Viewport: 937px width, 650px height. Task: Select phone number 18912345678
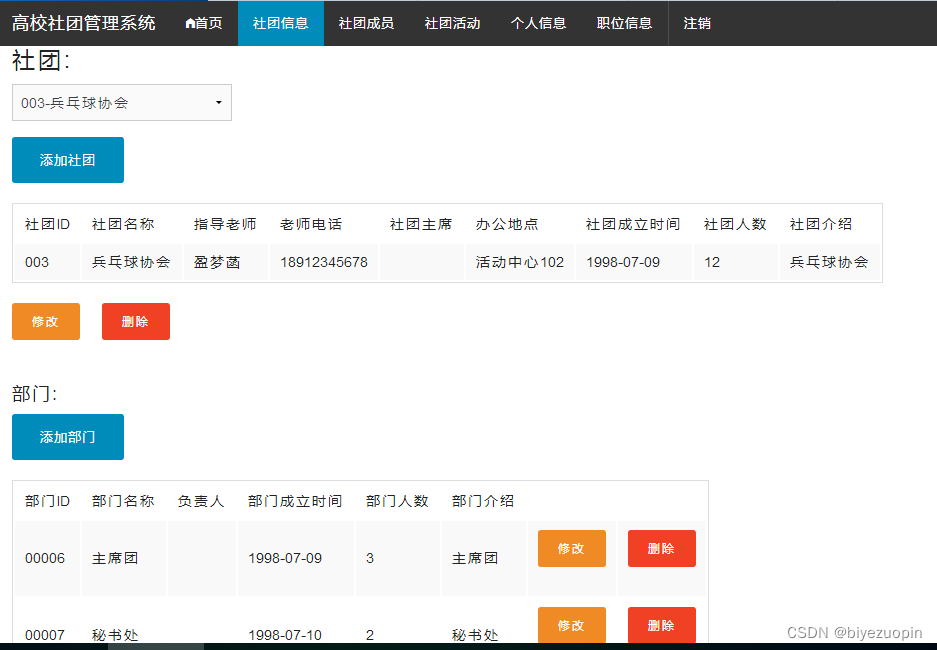[x=324, y=262]
